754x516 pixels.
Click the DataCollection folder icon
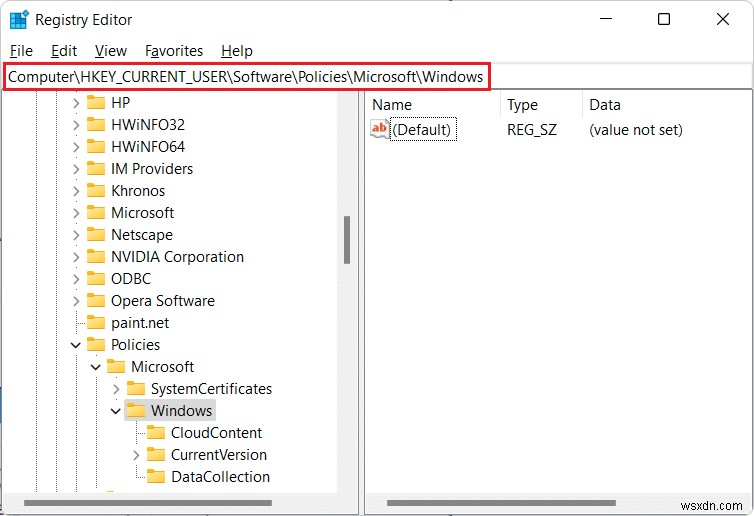(155, 477)
